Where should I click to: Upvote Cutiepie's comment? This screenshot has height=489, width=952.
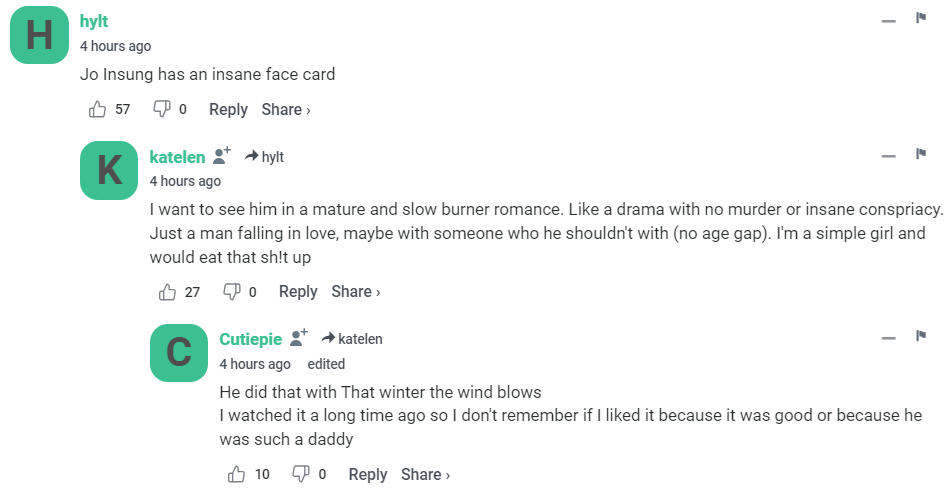pos(237,474)
